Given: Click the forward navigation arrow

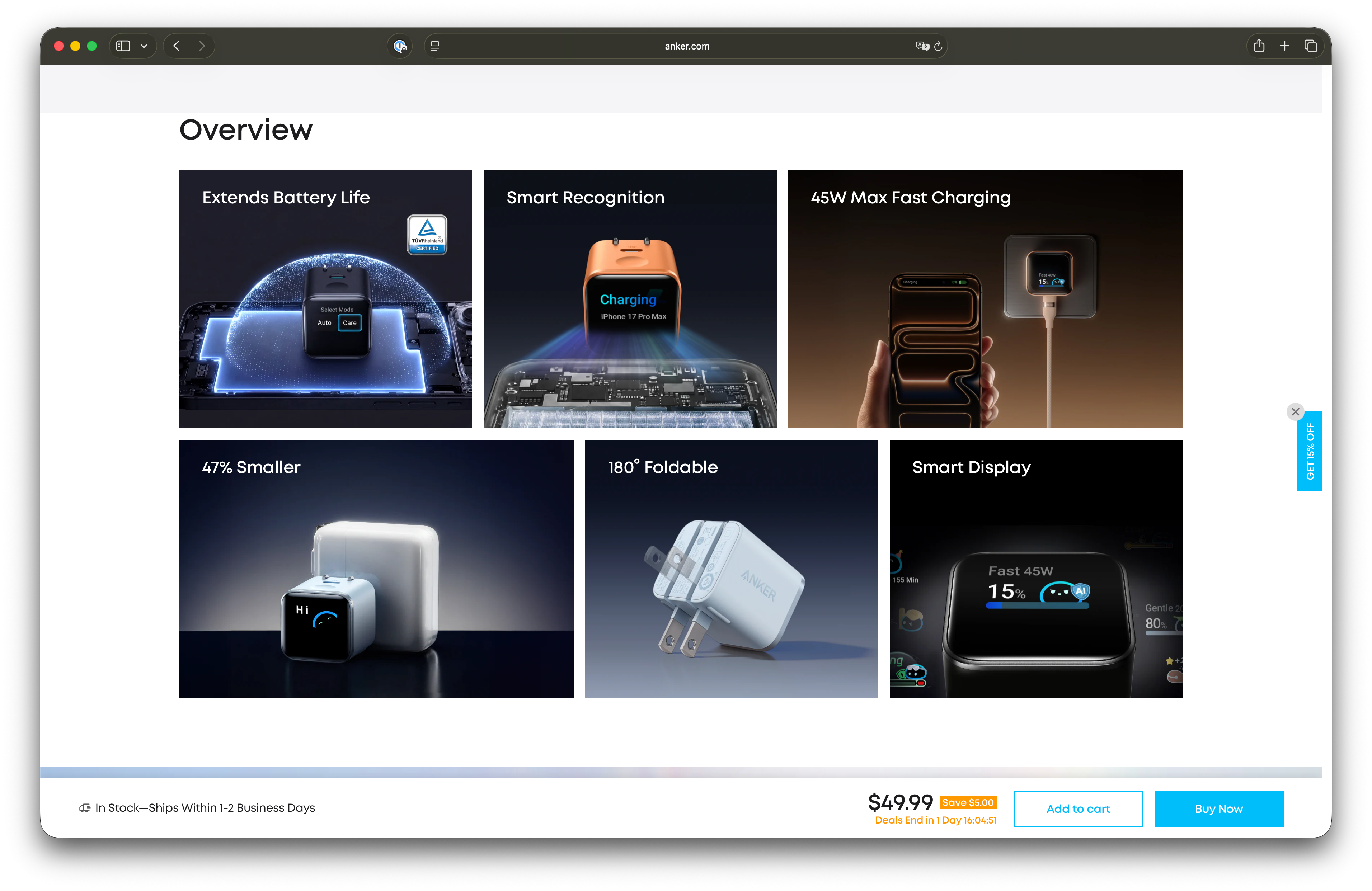Looking at the screenshot, I should point(202,46).
